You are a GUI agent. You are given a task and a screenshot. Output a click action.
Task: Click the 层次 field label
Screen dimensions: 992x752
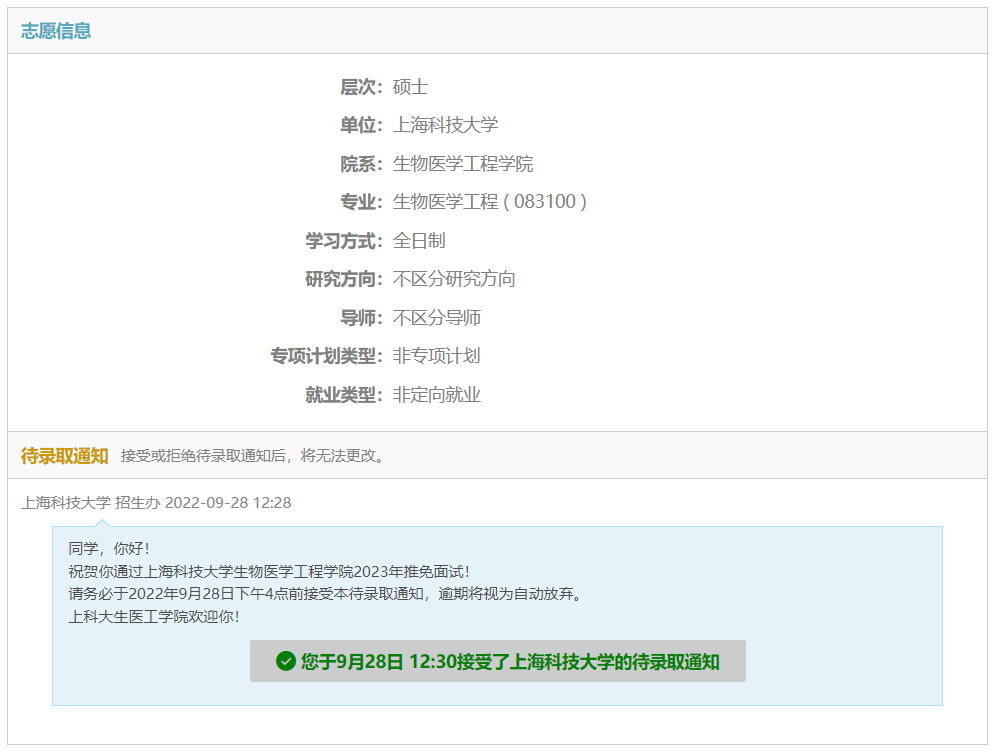[x=361, y=87]
